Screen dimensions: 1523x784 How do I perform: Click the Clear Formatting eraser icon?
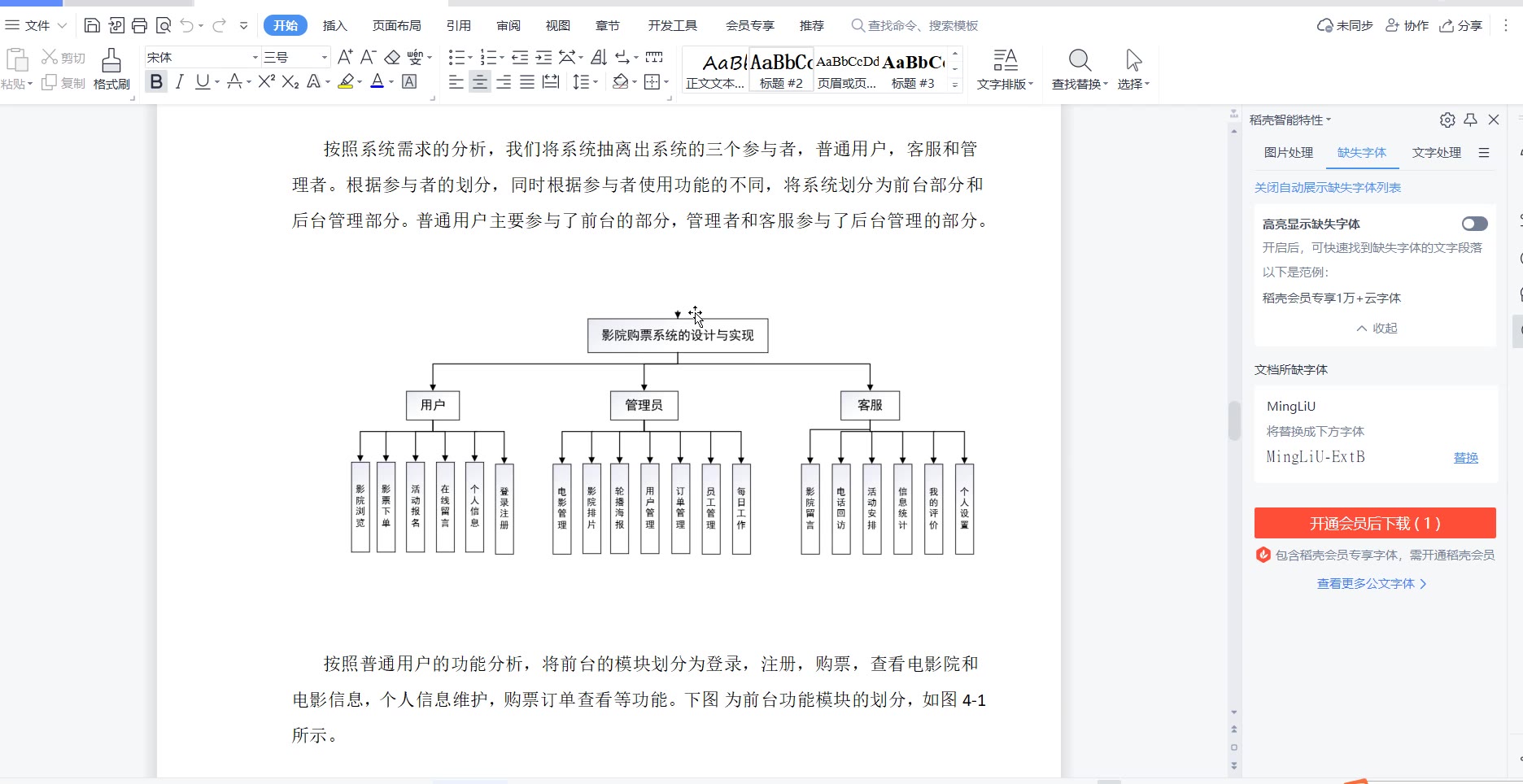(x=392, y=57)
